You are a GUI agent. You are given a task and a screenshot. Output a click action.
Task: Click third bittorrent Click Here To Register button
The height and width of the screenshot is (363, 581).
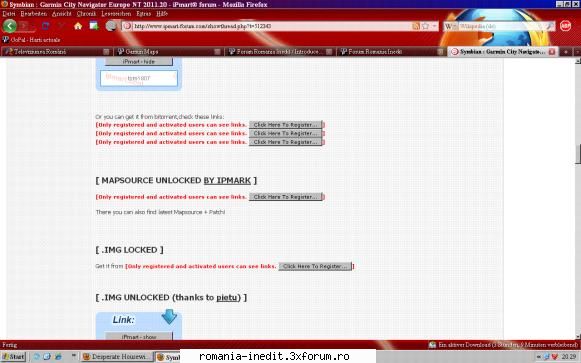[285, 142]
